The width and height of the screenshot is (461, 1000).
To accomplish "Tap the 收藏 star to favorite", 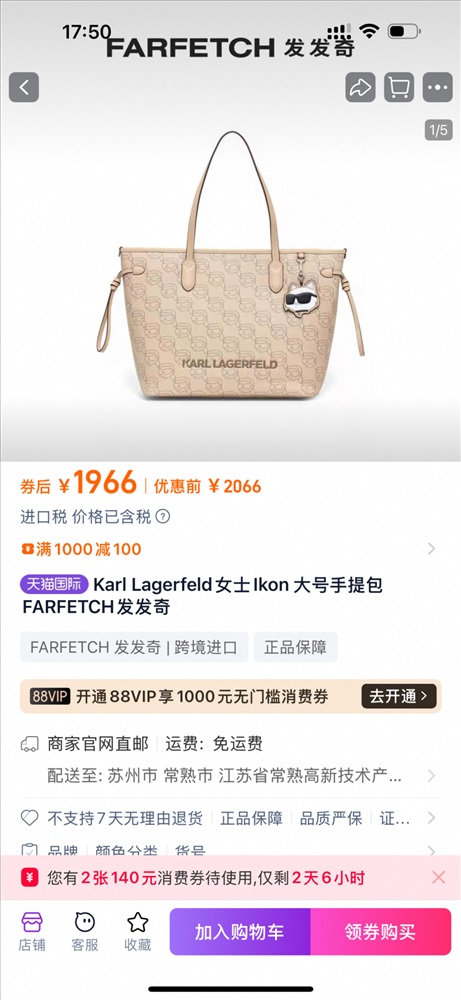I will coord(137,932).
